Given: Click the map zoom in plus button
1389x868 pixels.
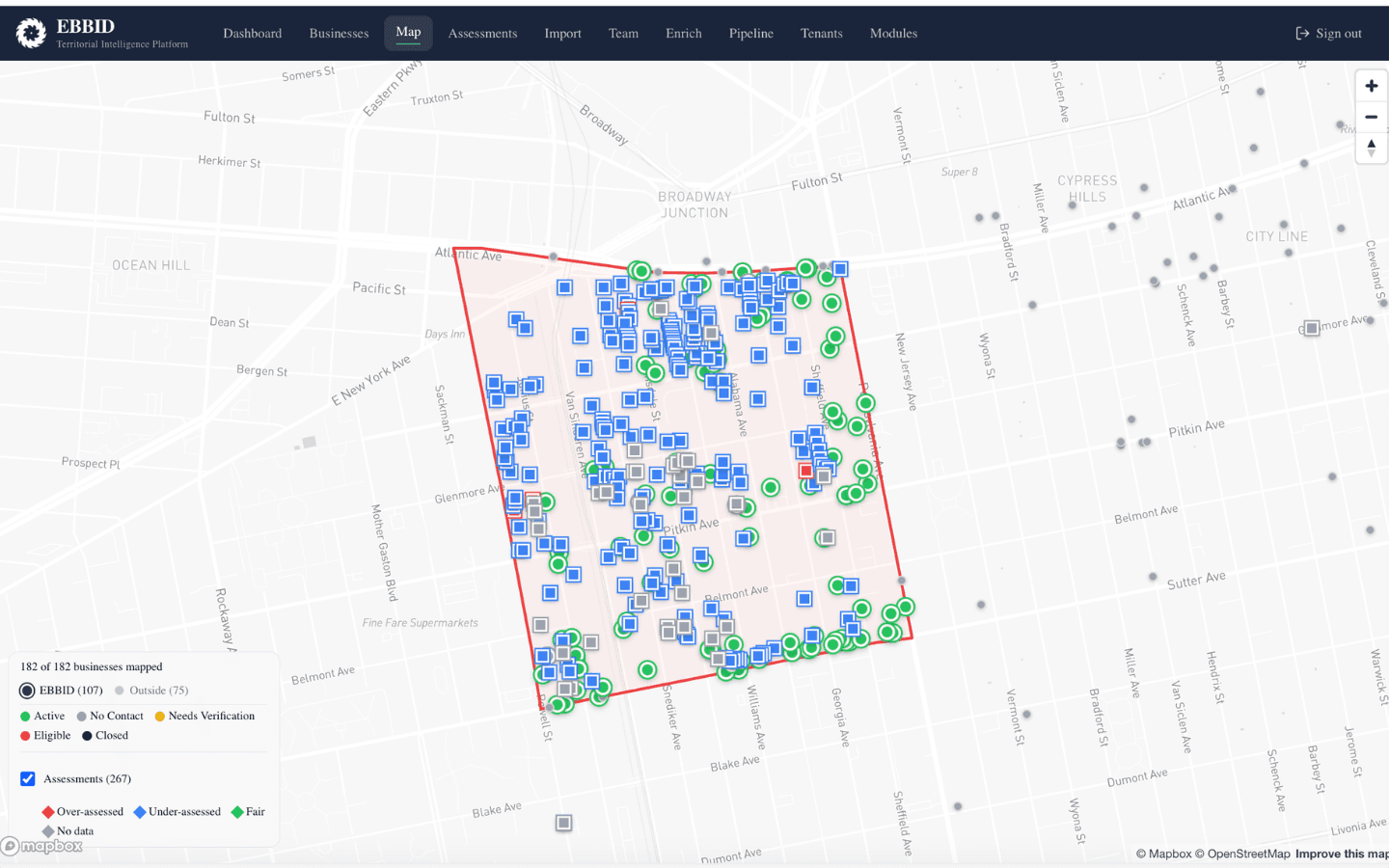Looking at the screenshot, I should click(x=1371, y=86).
